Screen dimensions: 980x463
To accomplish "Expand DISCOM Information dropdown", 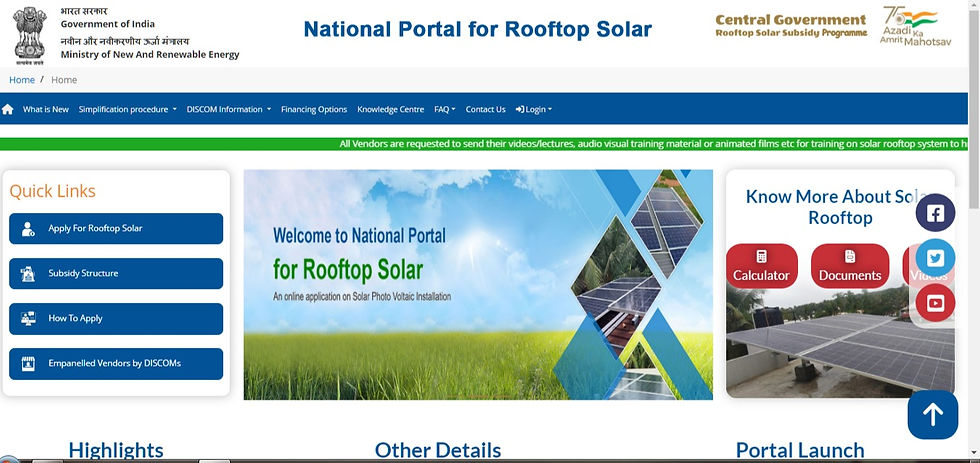I will coord(229,109).
